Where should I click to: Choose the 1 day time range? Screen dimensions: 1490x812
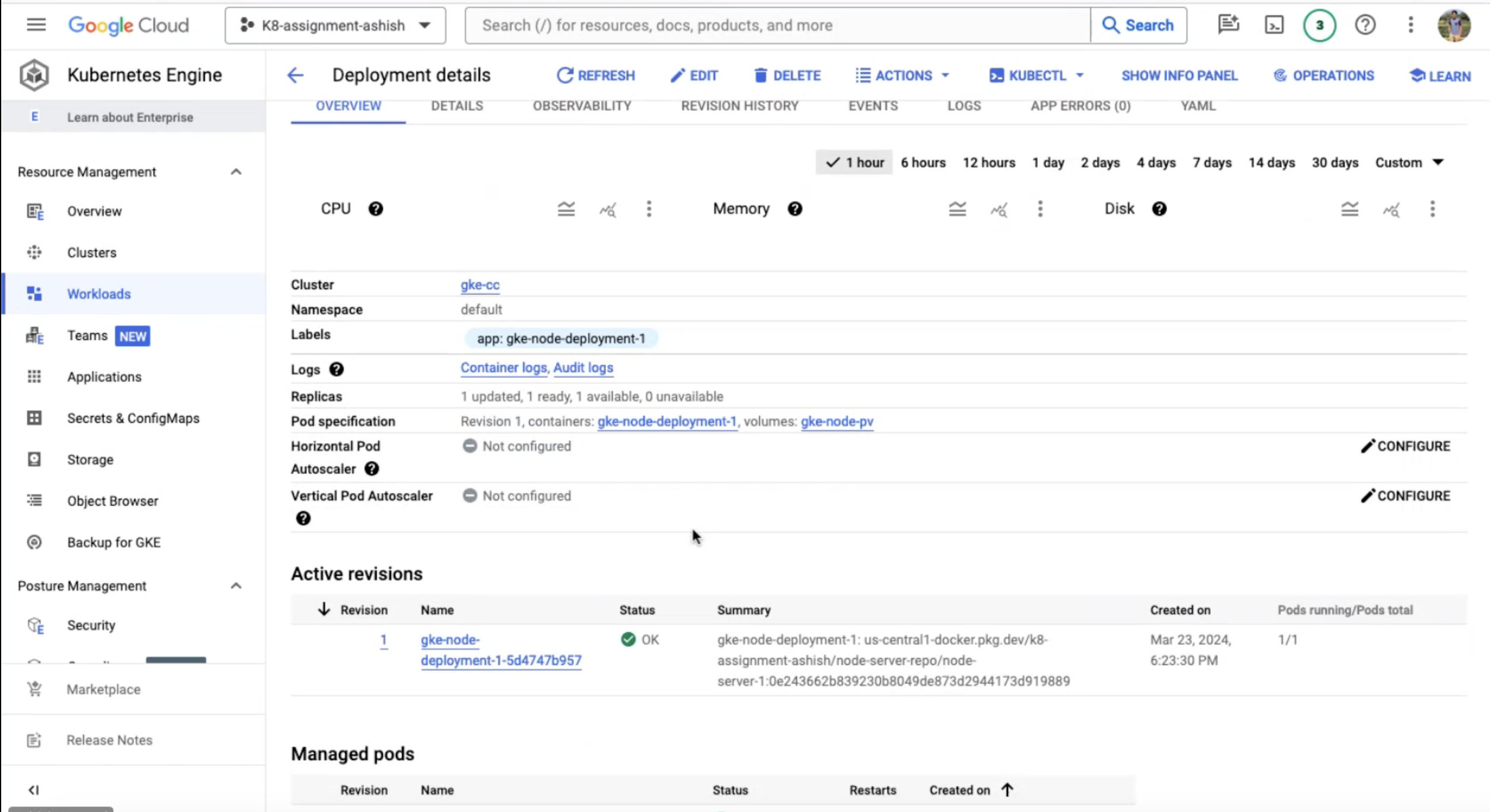pyautogui.click(x=1048, y=163)
